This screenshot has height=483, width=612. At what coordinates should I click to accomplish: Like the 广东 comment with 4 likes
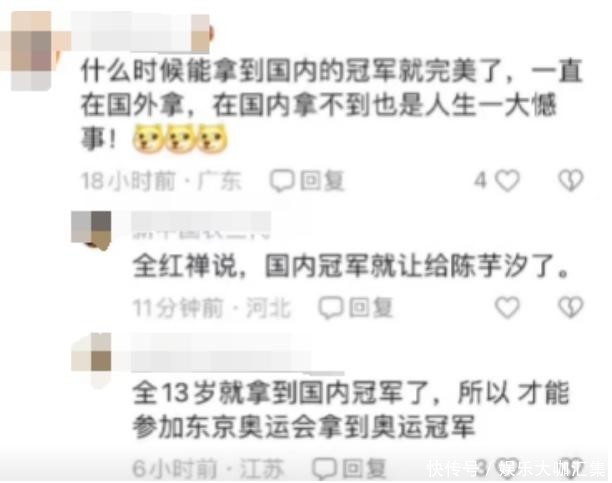[x=507, y=181]
